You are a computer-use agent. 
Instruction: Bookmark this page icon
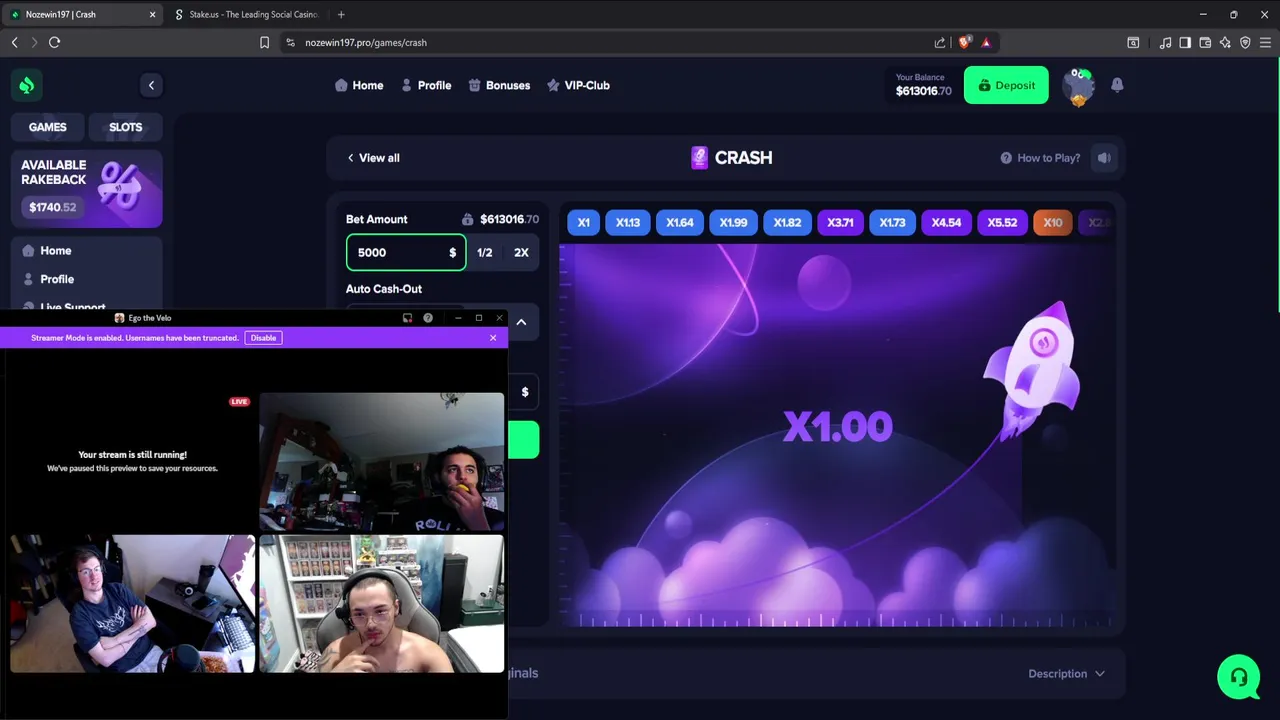coord(264,43)
